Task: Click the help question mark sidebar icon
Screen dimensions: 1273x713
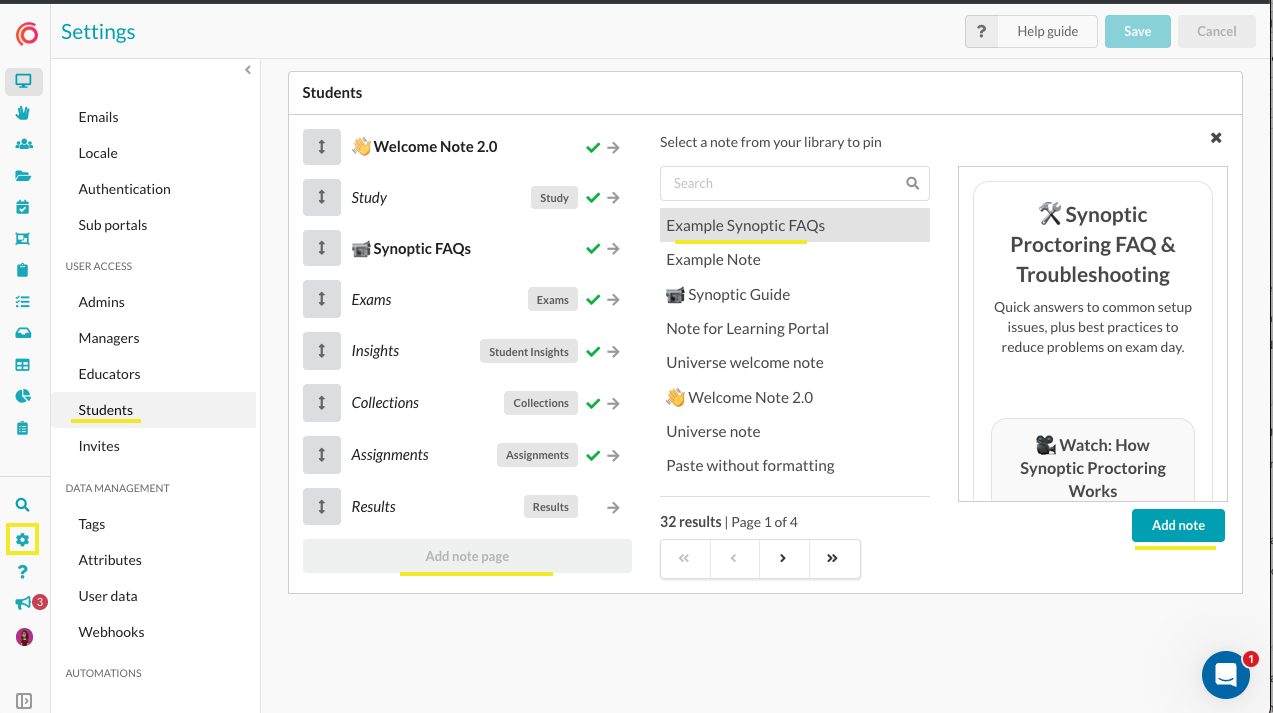Action: pos(23,572)
